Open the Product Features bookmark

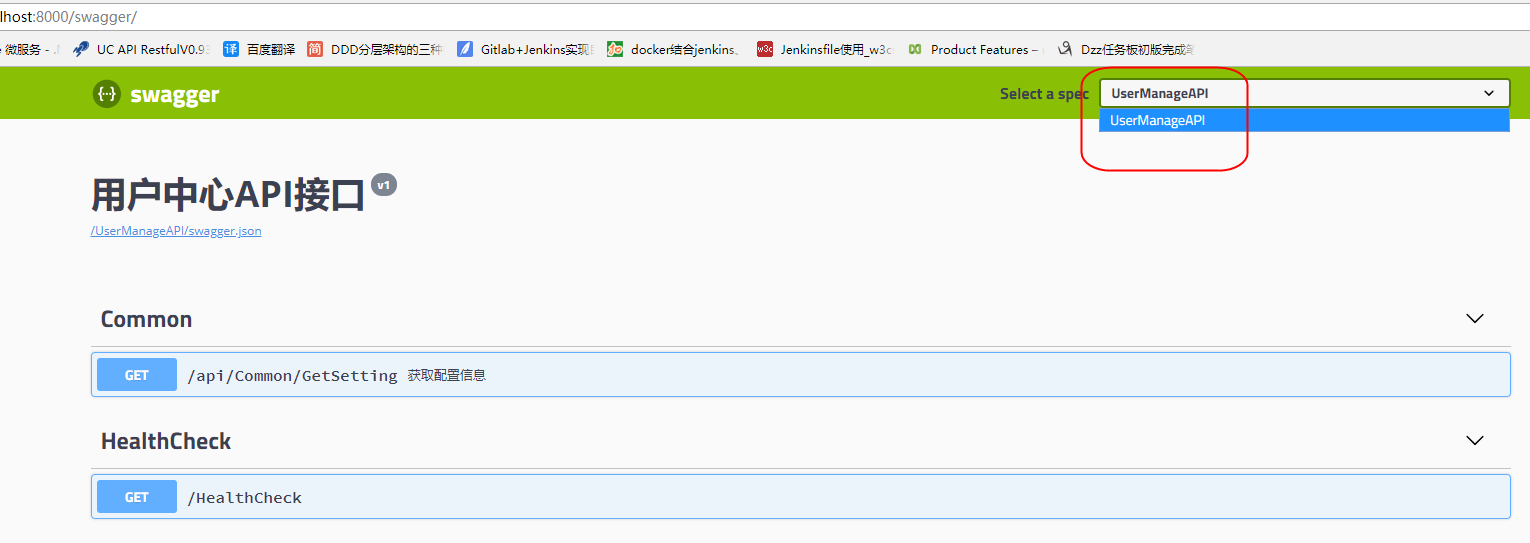975,49
